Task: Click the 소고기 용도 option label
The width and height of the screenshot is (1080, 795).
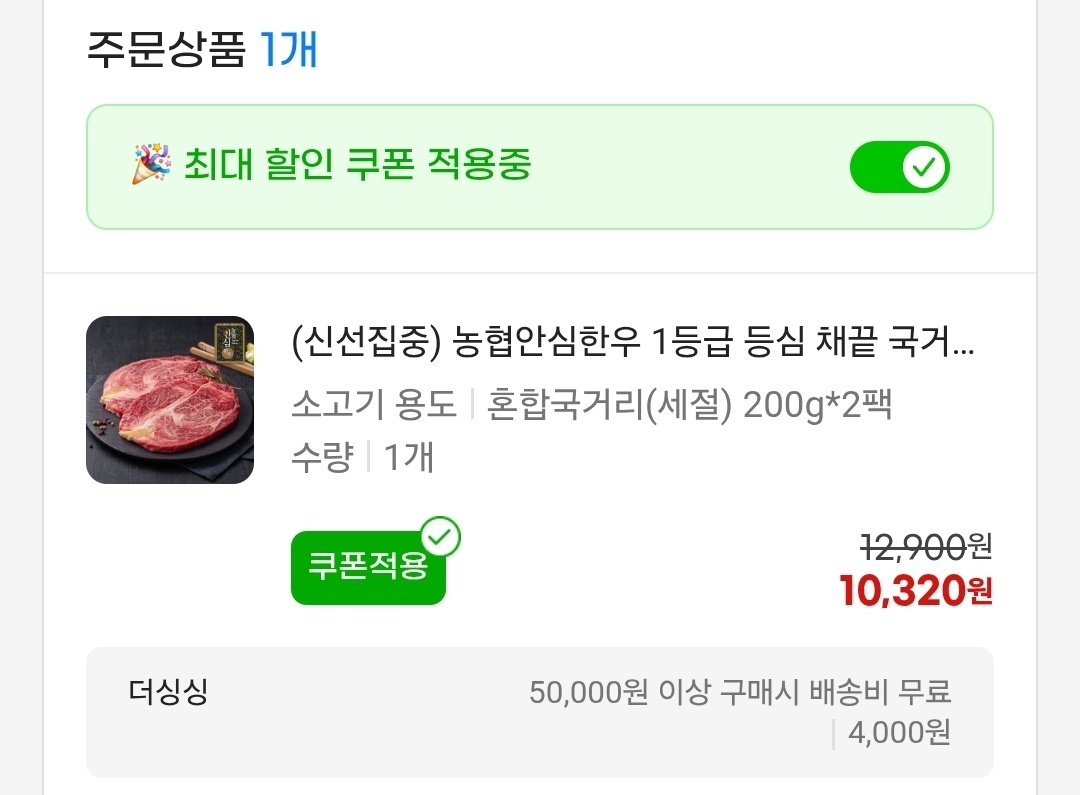Action: pos(373,406)
